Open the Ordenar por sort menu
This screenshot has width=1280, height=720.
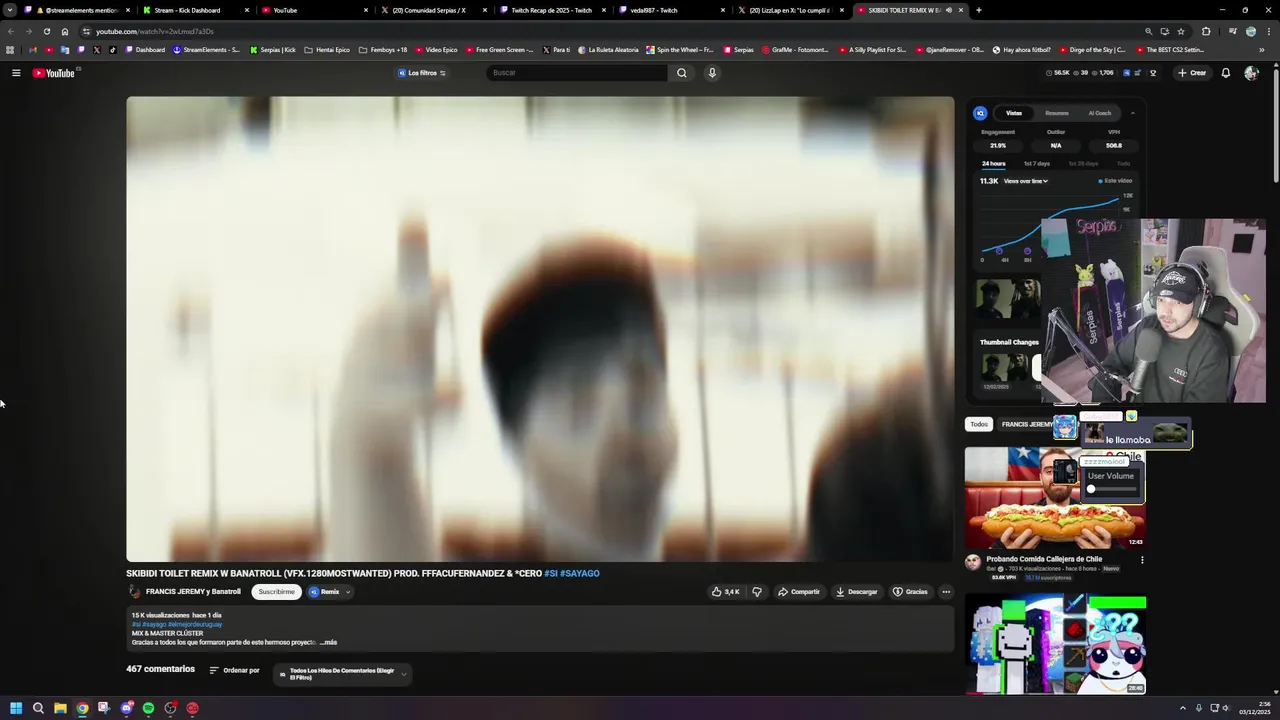pyautogui.click(x=234, y=670)
